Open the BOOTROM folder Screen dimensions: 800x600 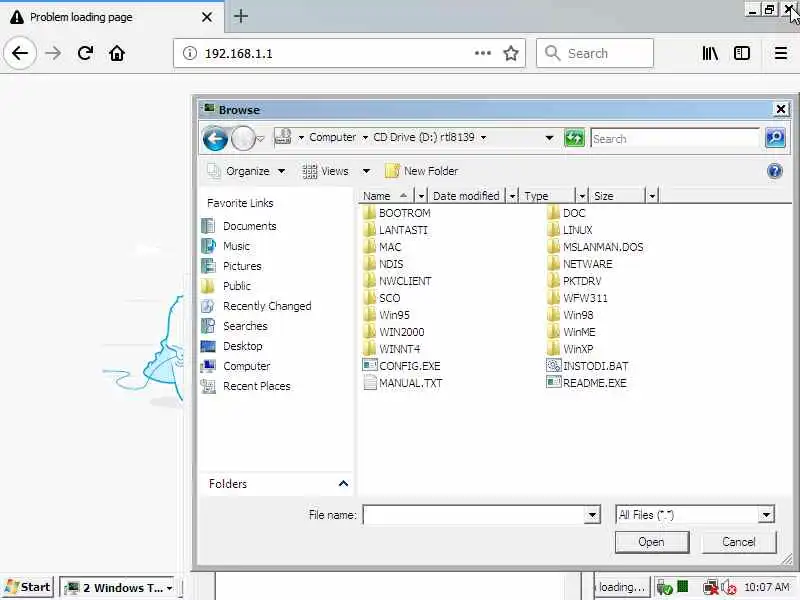(397, 213)
